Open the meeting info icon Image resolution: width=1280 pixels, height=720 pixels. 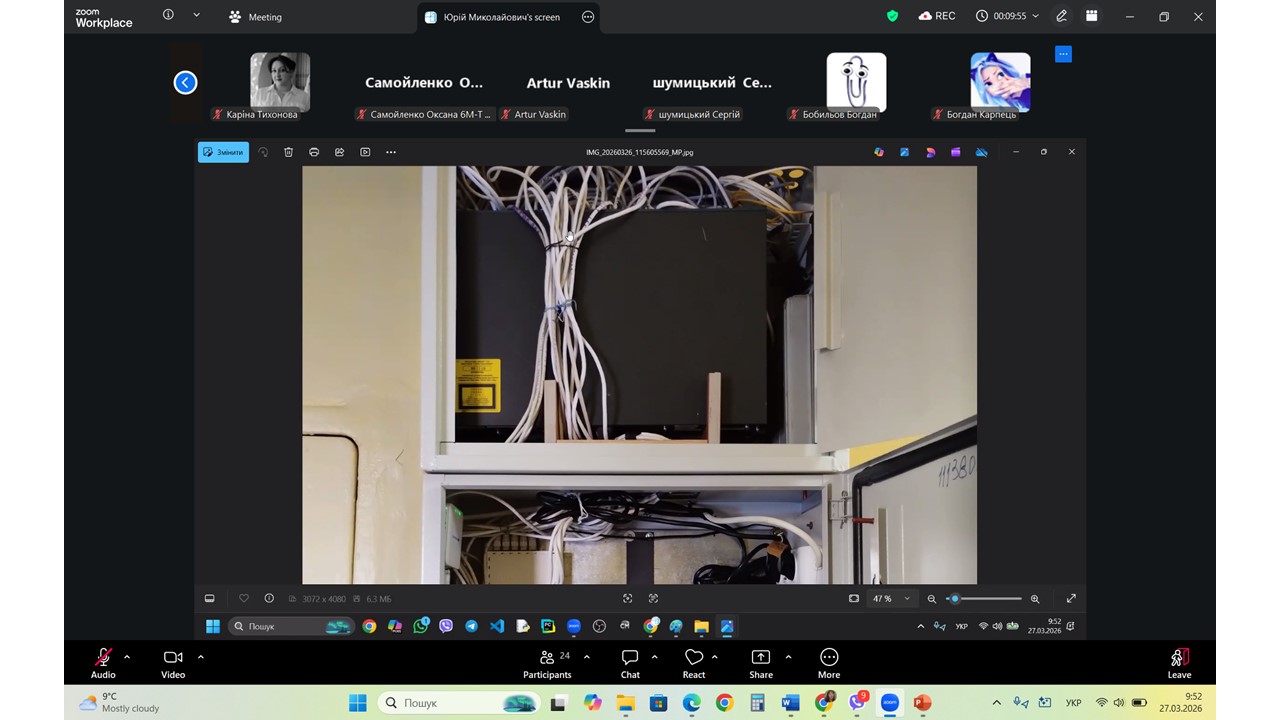[168, 16]
